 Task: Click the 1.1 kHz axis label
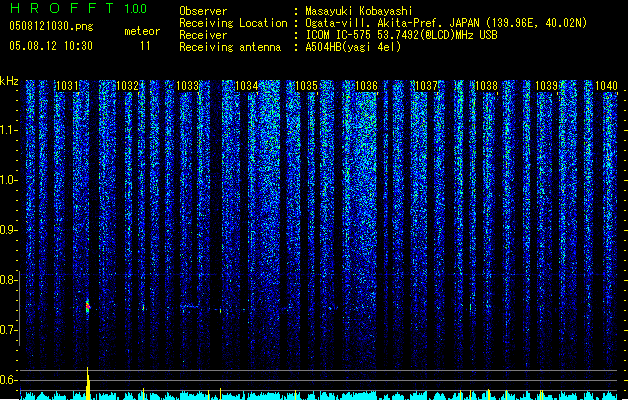[9, 130]
